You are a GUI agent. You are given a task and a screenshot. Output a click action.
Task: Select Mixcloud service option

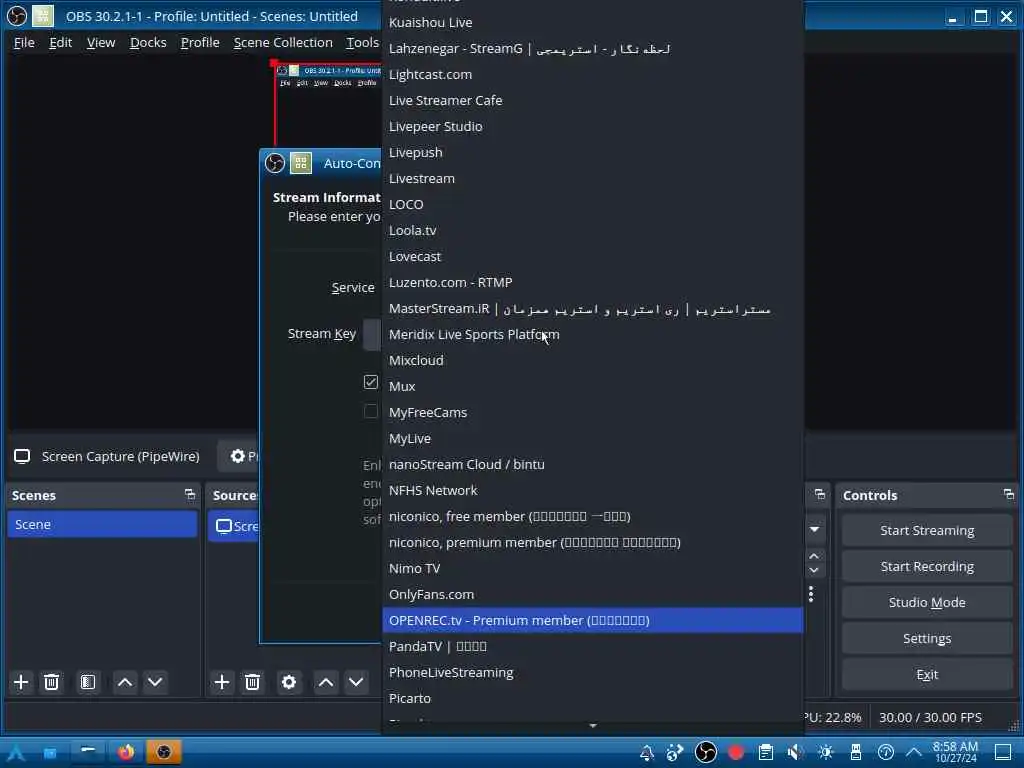coord(592,360)
